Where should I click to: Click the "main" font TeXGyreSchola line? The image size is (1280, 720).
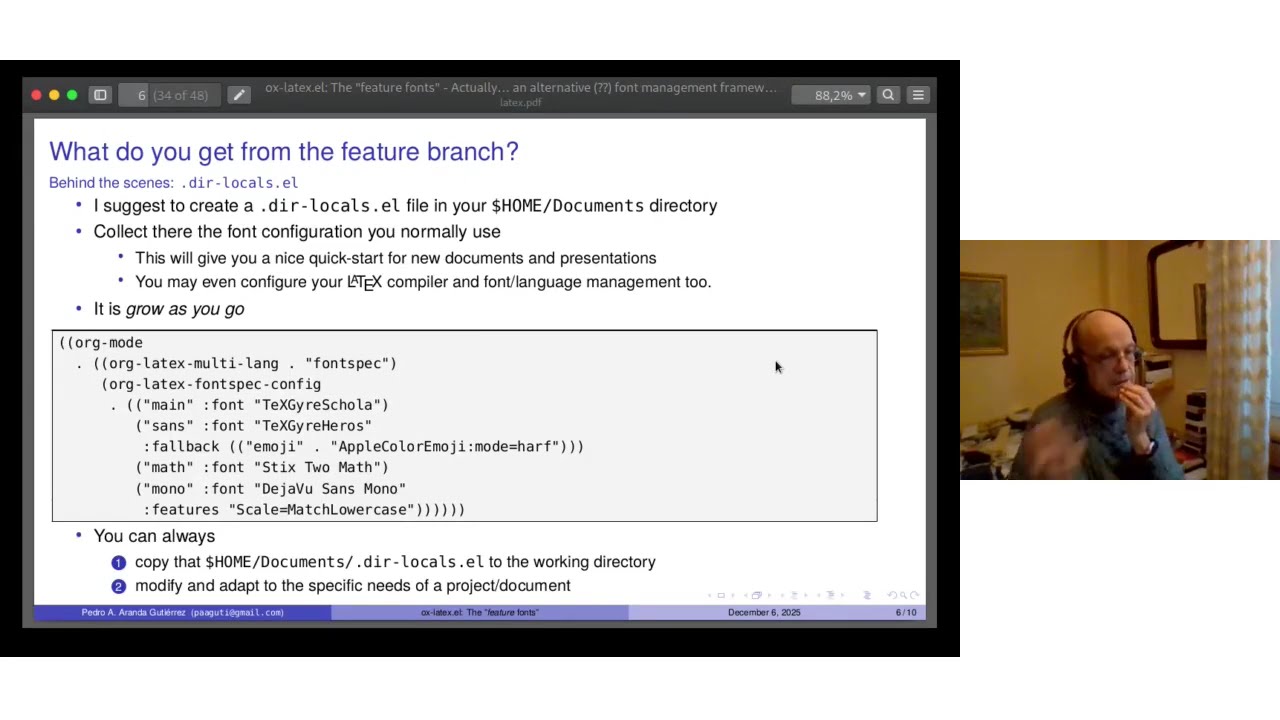click(x=250, y=405)
